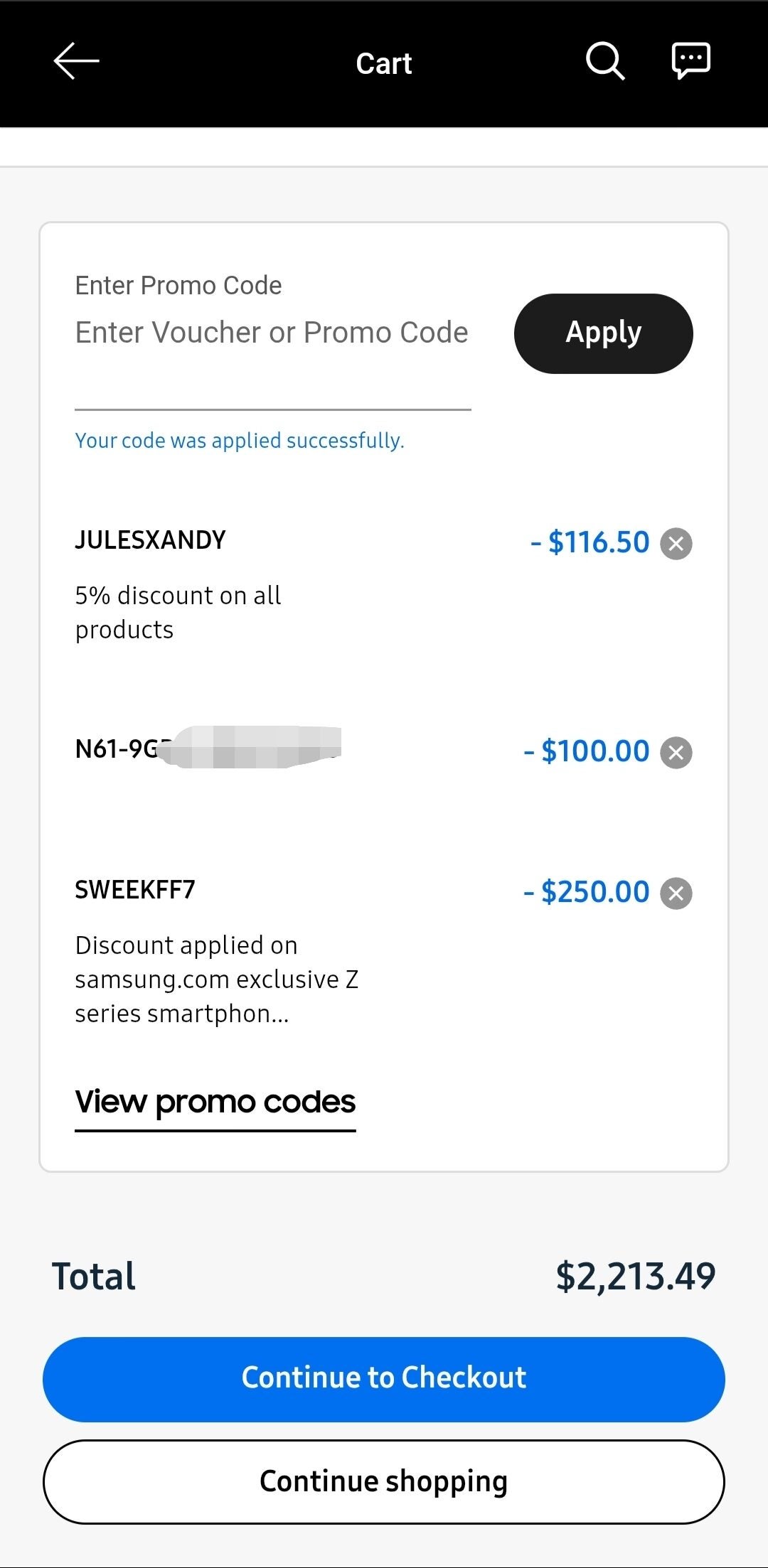Tap the back arrow icon
768x1568 pixels.
click(x=76, y=62)
